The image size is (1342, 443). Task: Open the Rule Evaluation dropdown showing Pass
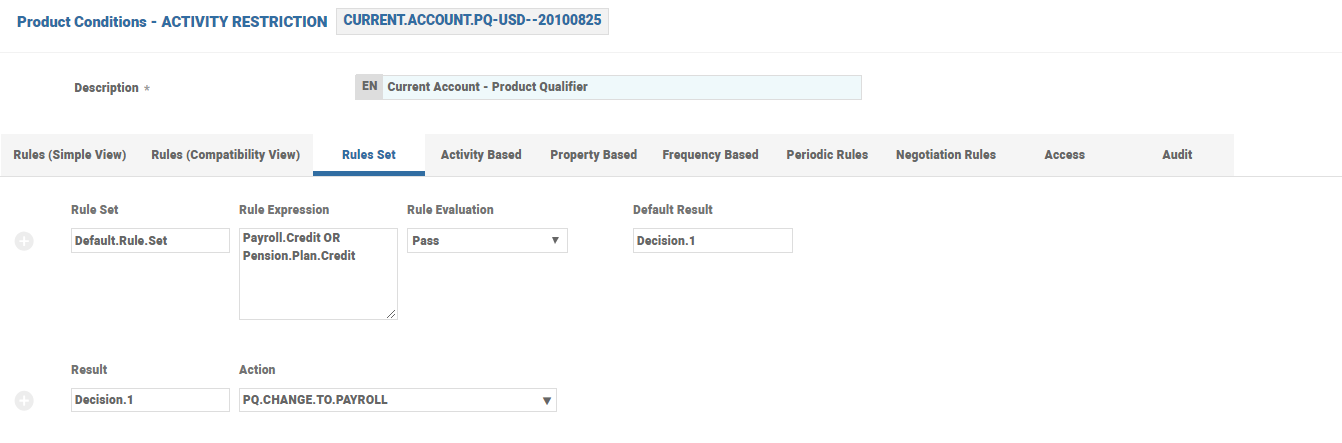click(487, 241)
